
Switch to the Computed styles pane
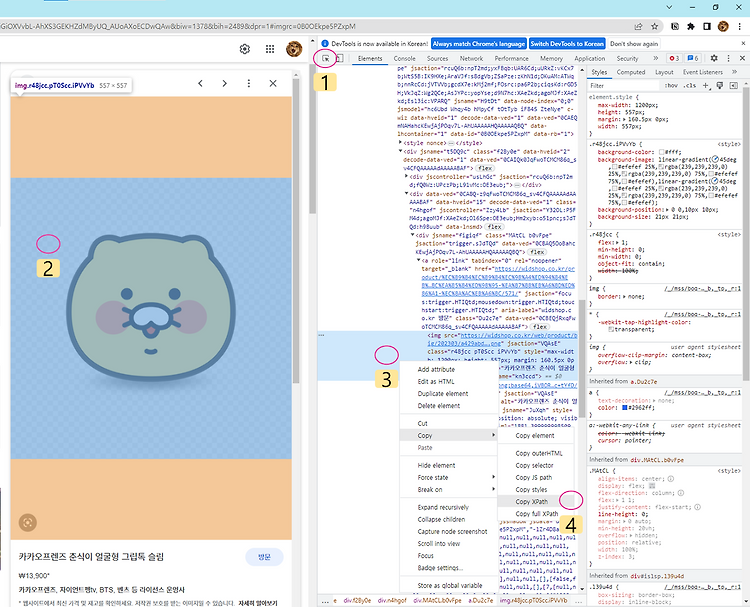coord(630,72)
